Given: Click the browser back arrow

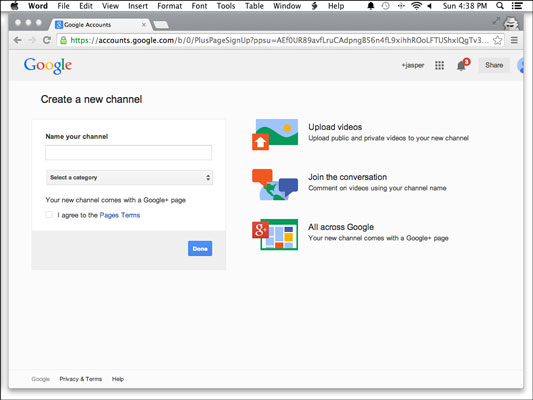Looking at the screenshot, I should [17, 40].
